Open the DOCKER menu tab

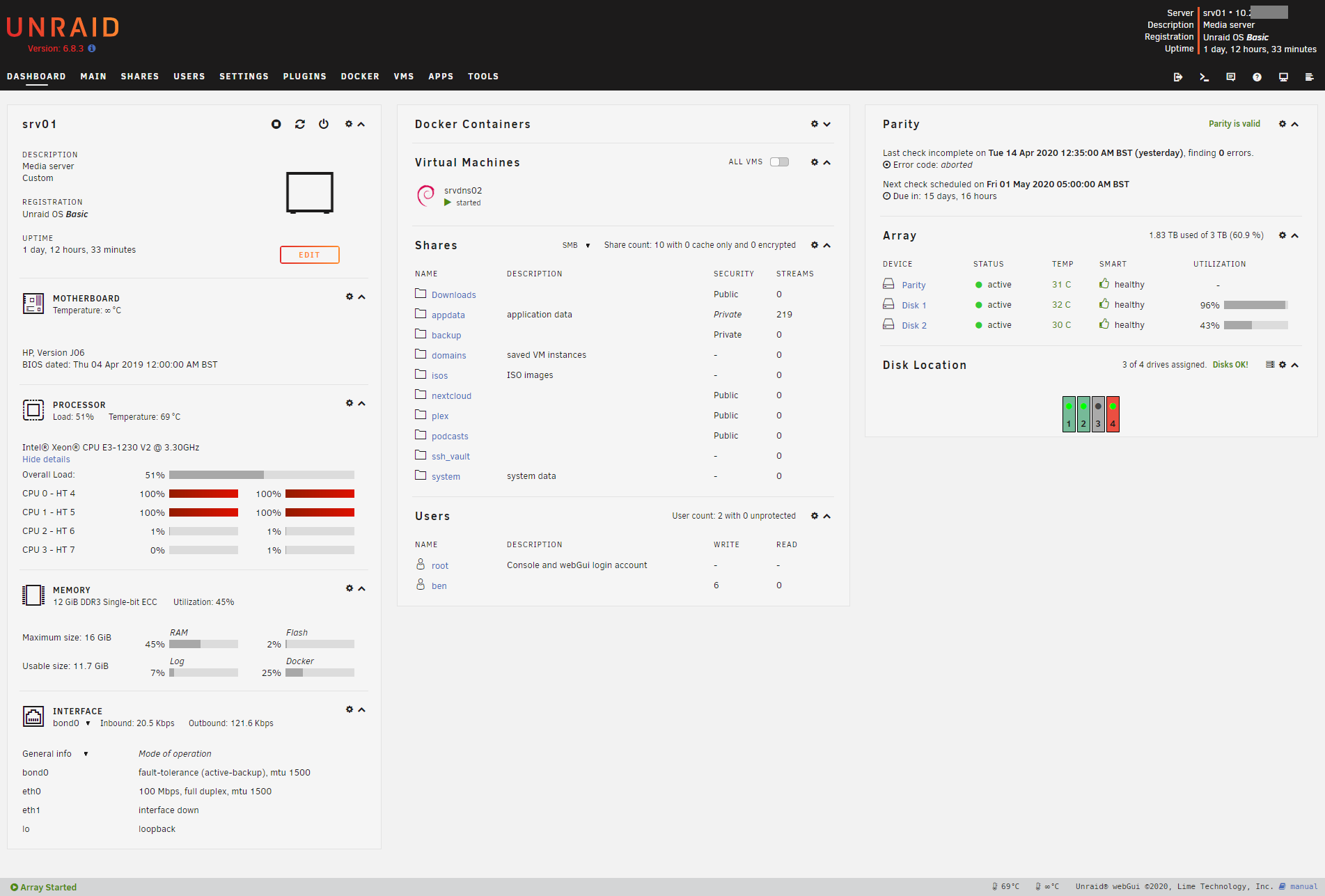pos(360,77)
